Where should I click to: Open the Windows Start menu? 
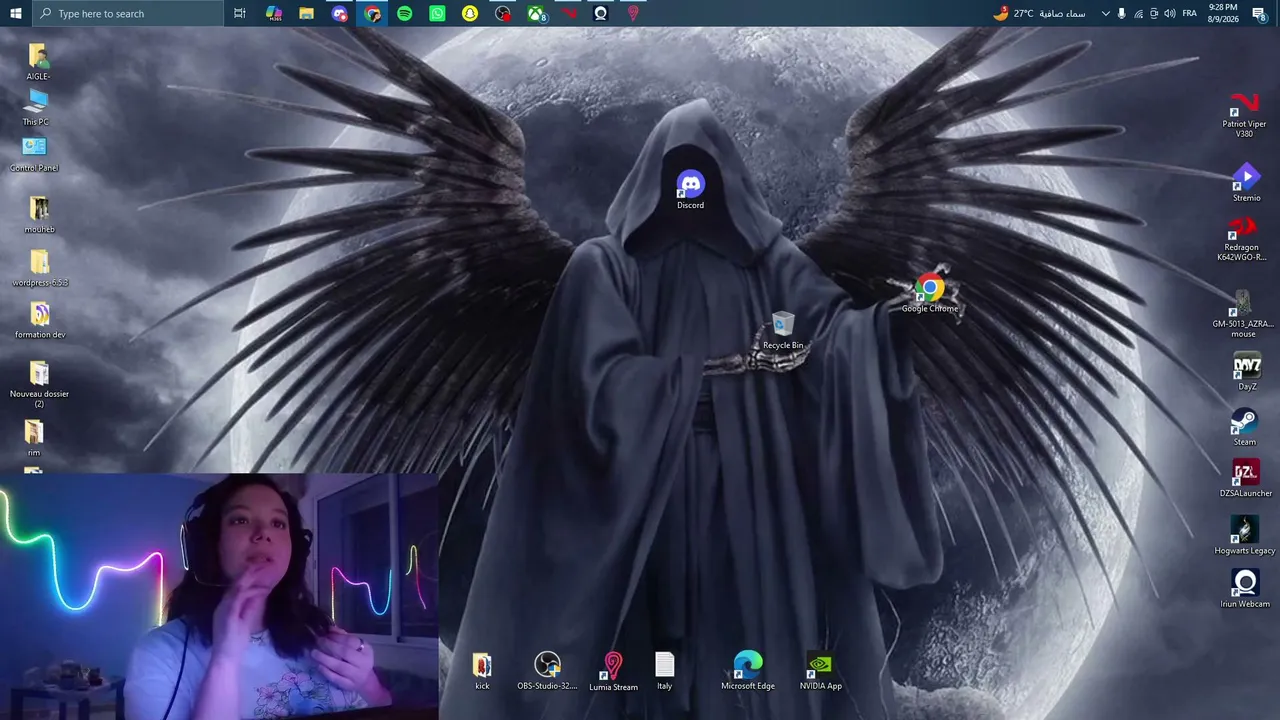[x=15, y=13]
